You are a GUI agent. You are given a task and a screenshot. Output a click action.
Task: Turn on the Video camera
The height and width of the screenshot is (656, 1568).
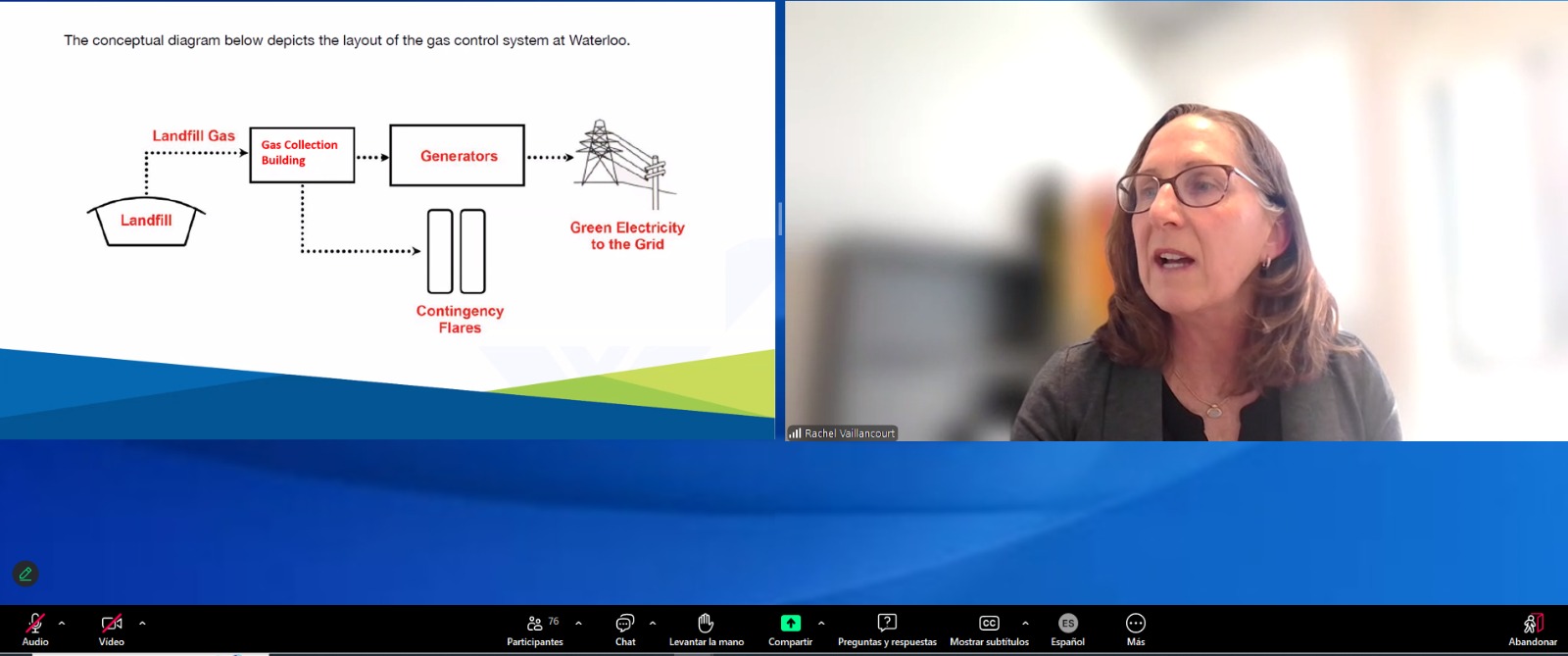point(112,623)
